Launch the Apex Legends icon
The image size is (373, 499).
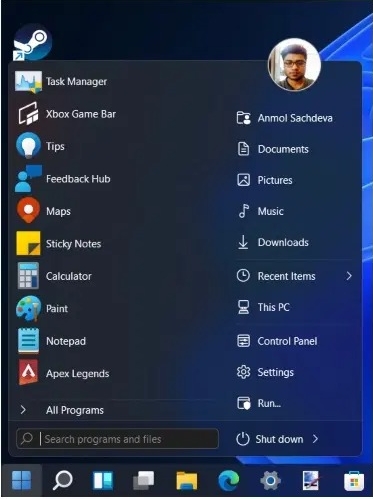pos(28,373)
